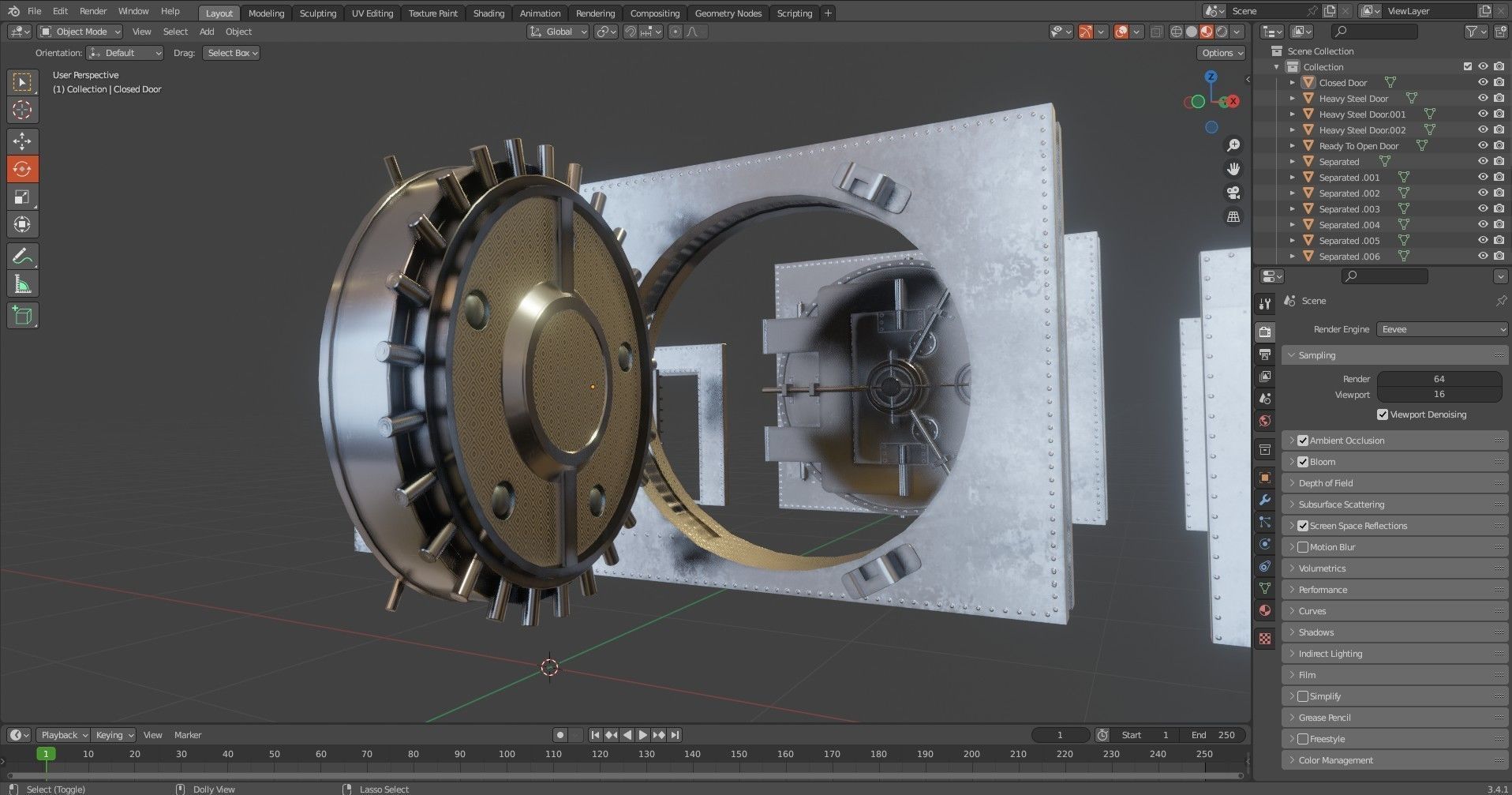This screenshot has height=795, width=1512.
Task: Open the Playback popover
Action: pos(63,735)
